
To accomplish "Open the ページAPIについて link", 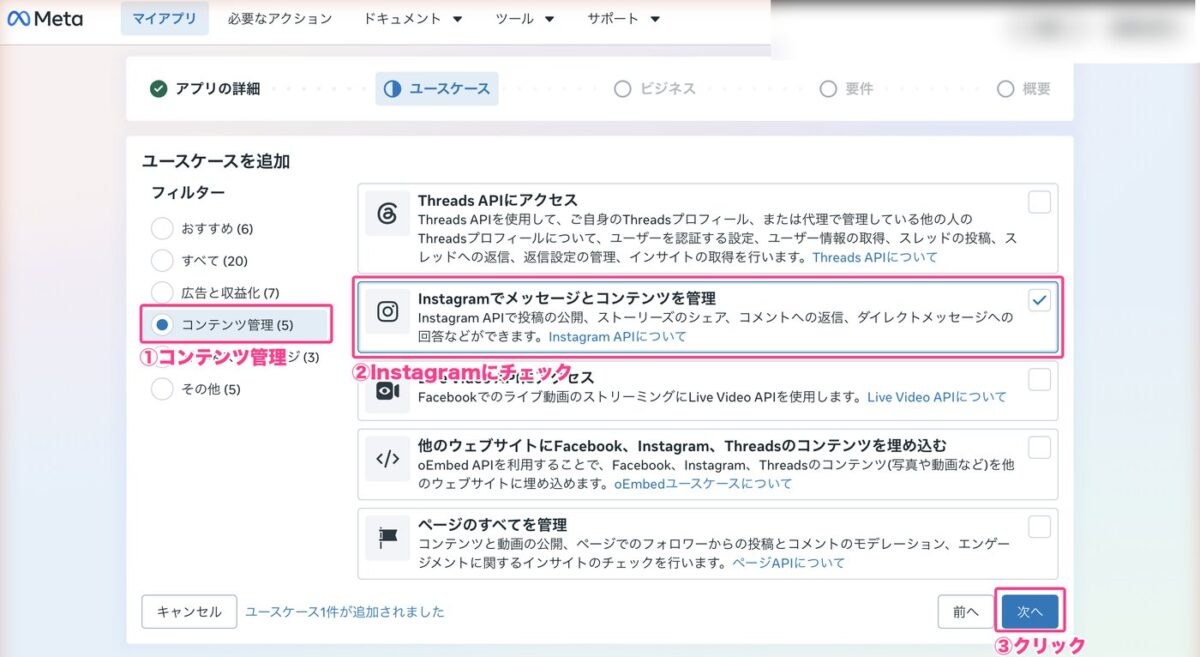I will (x=789, y=563).
